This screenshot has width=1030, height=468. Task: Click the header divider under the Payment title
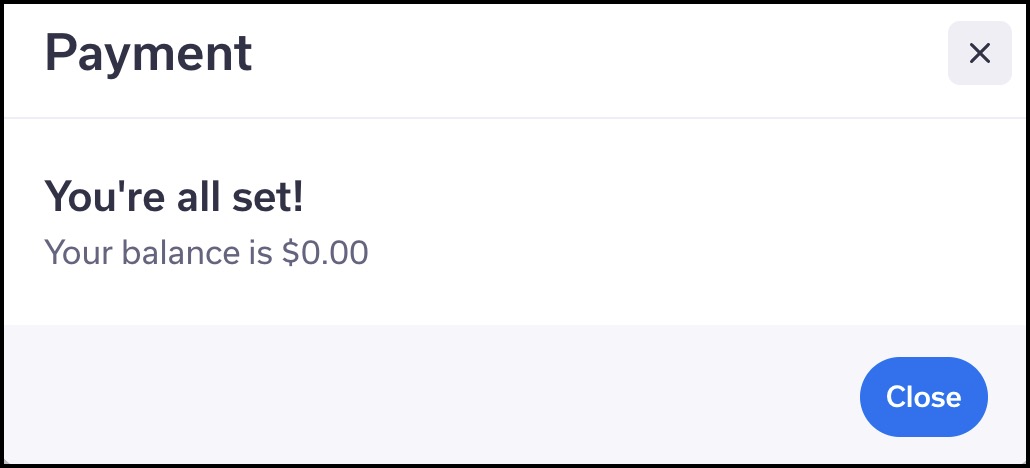tap(515, 118)
